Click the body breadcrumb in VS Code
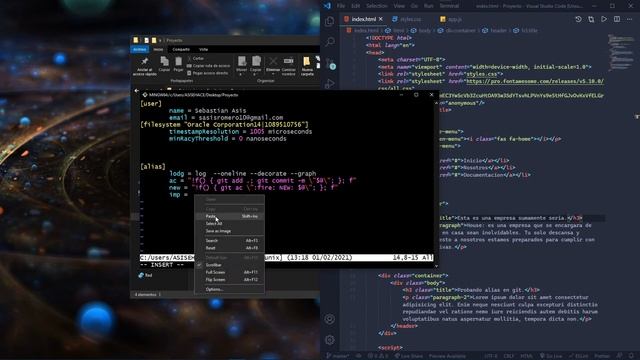Image resolution: width=640 pixels, height=360 pixels. [x=421, y=30]
